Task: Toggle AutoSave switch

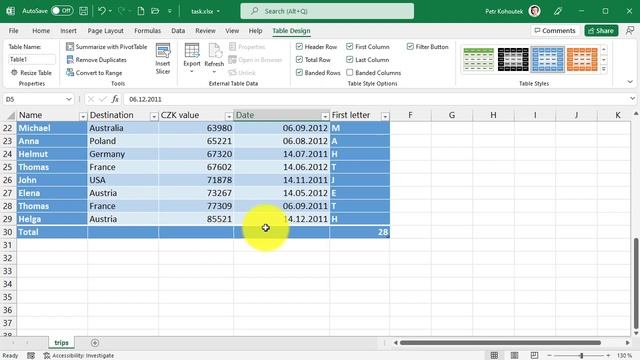Action: tap(62, 11)
